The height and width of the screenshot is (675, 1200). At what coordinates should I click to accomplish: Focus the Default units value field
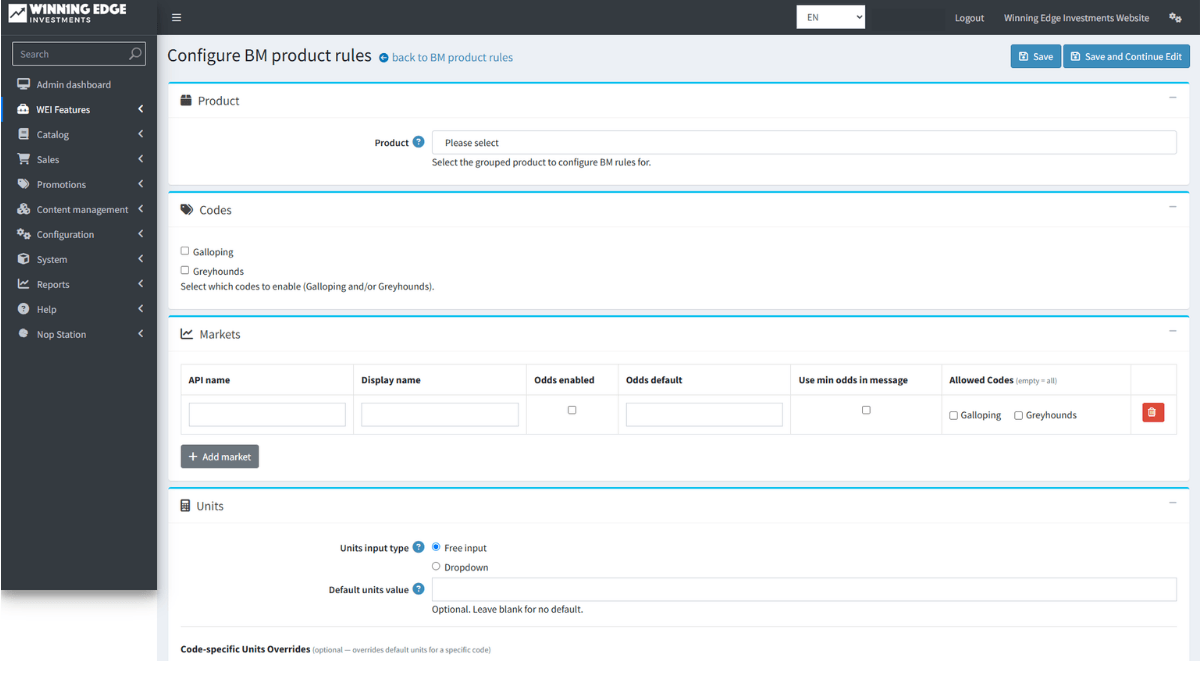click(x=804, y=589)
